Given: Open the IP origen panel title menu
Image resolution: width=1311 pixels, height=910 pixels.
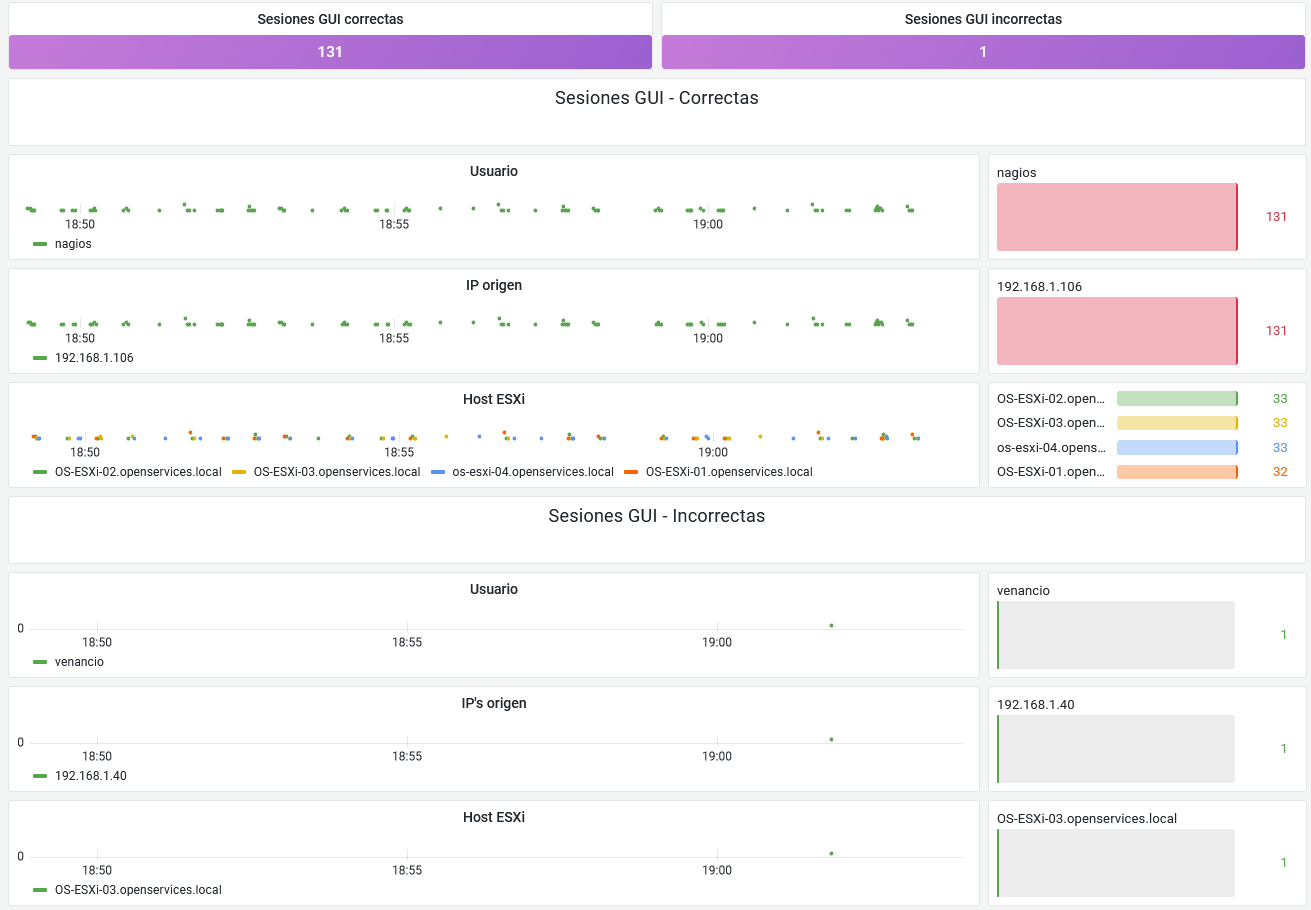Looking at the screenshot, I should [x=494, y=285].
